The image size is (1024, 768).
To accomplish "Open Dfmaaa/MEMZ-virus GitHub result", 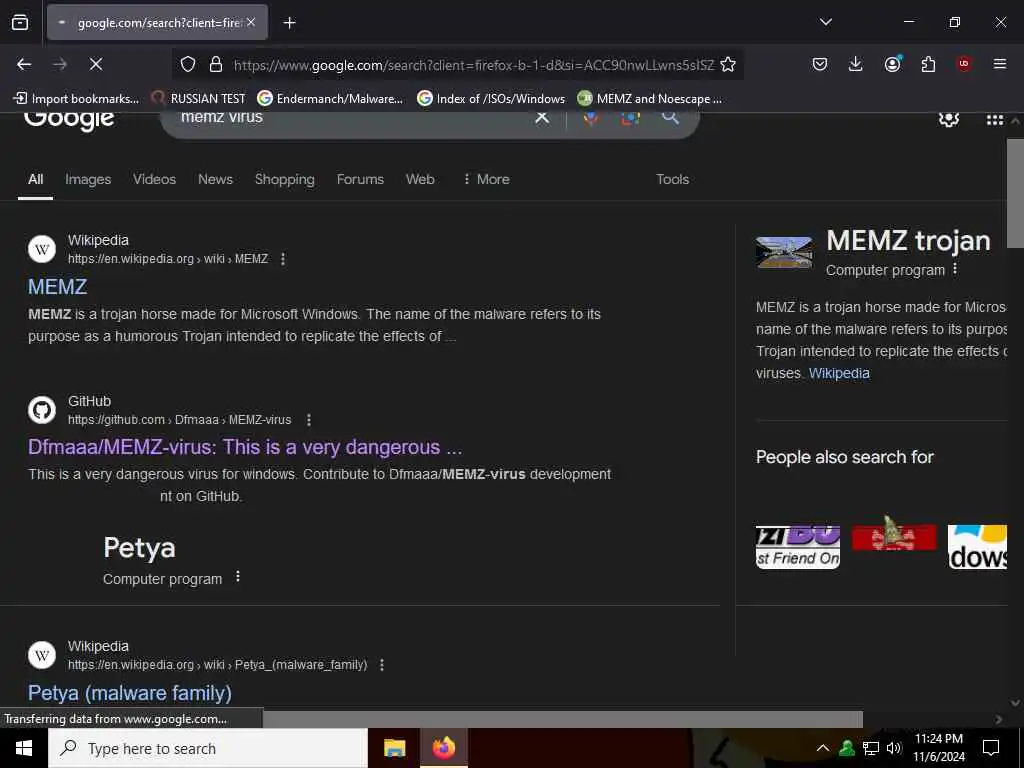I will point(245,447).
